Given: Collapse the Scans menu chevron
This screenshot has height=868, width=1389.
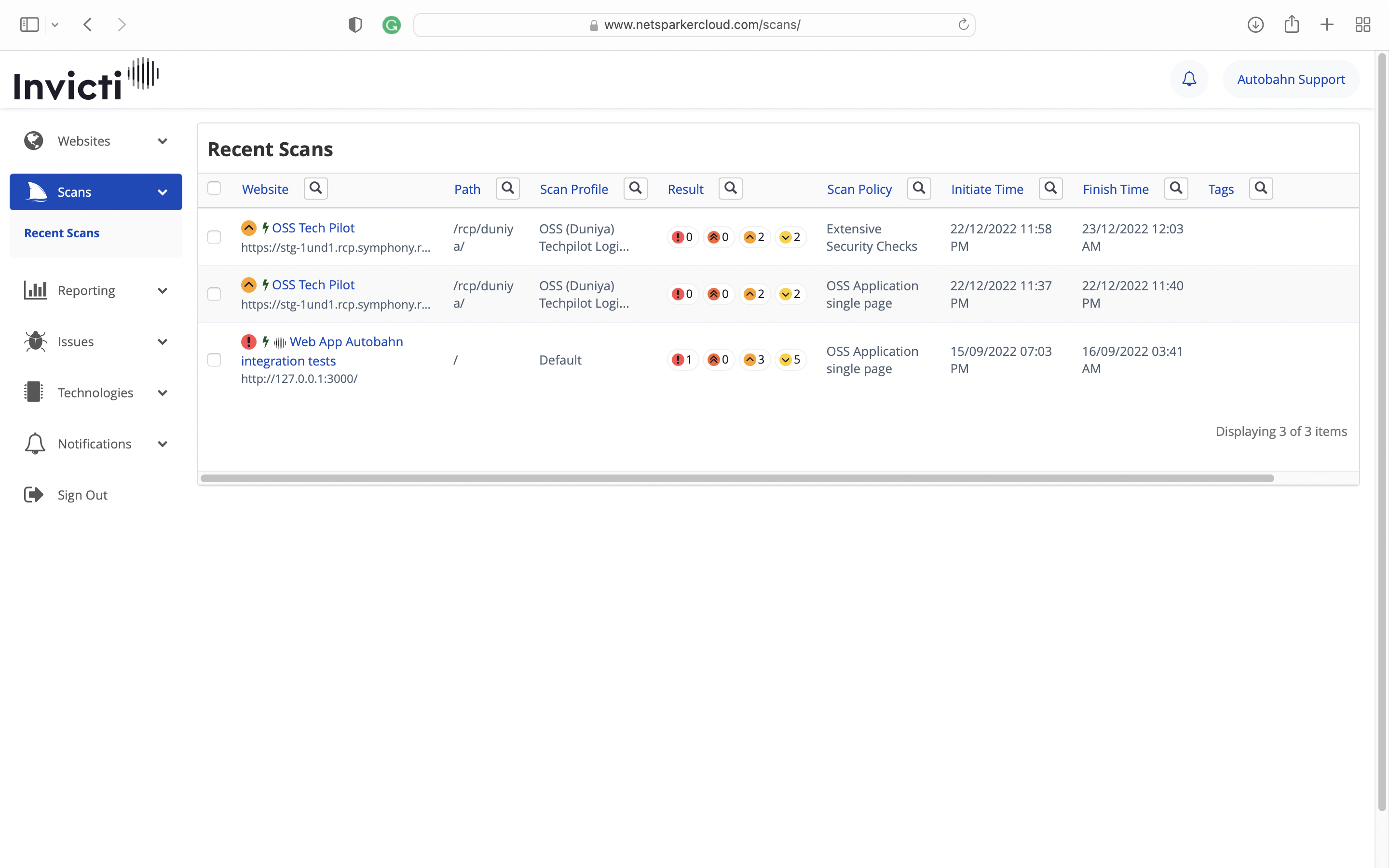Looking at the screenshot, I should point(163,192).
